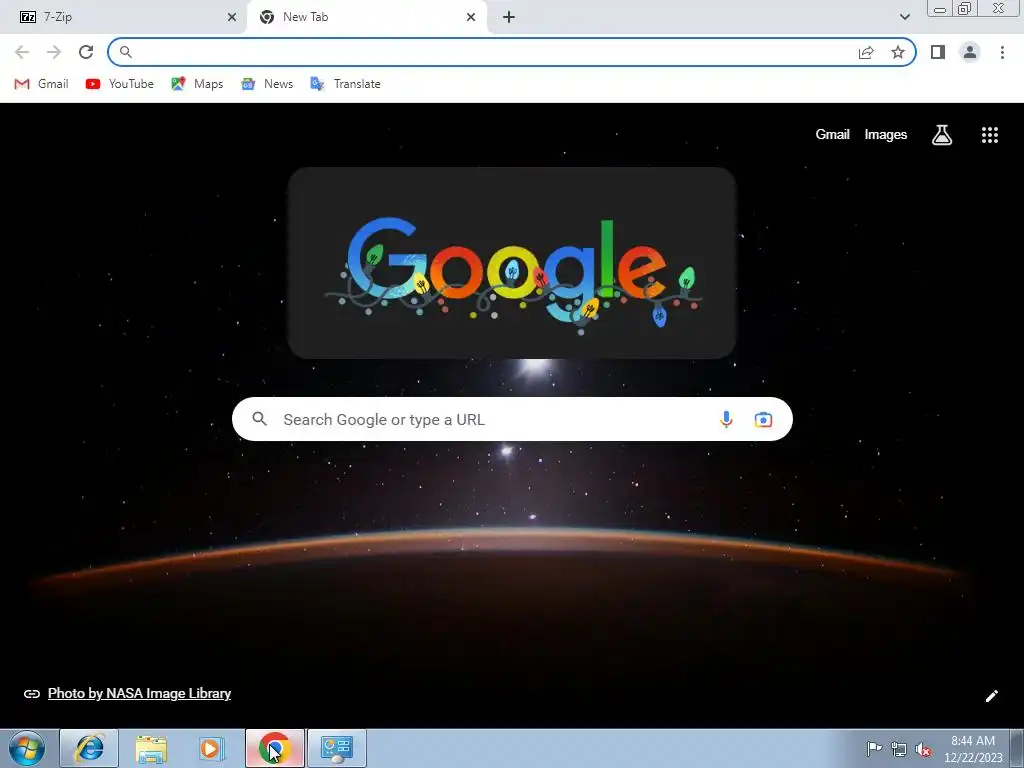Focus the Search Google or type a URL box

[x=512, y=419]
